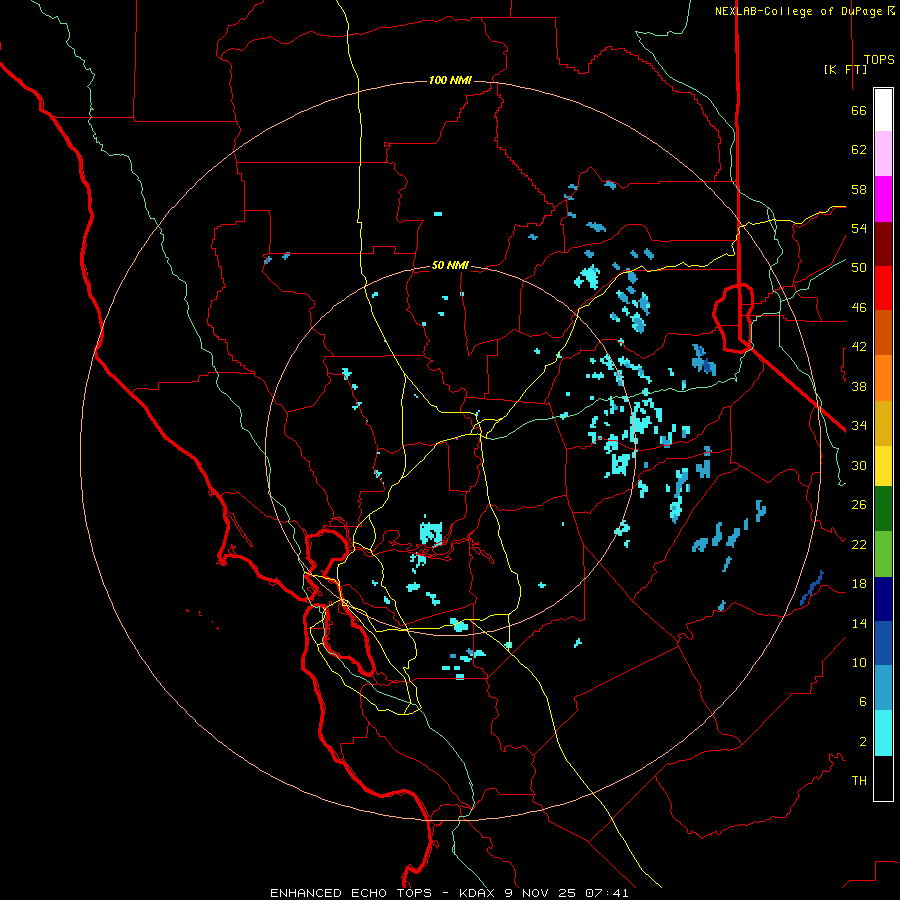Click the legend value 22
Screen dimensions: 900x900
[x=859, y=544]
